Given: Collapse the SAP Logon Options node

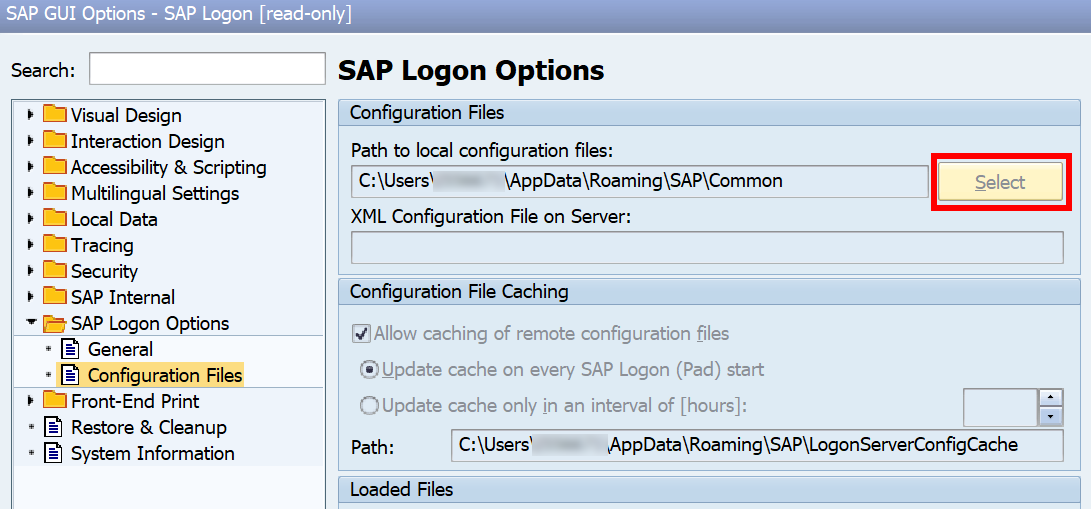Looking at the screenshot, I should click(x=31, y=323).
